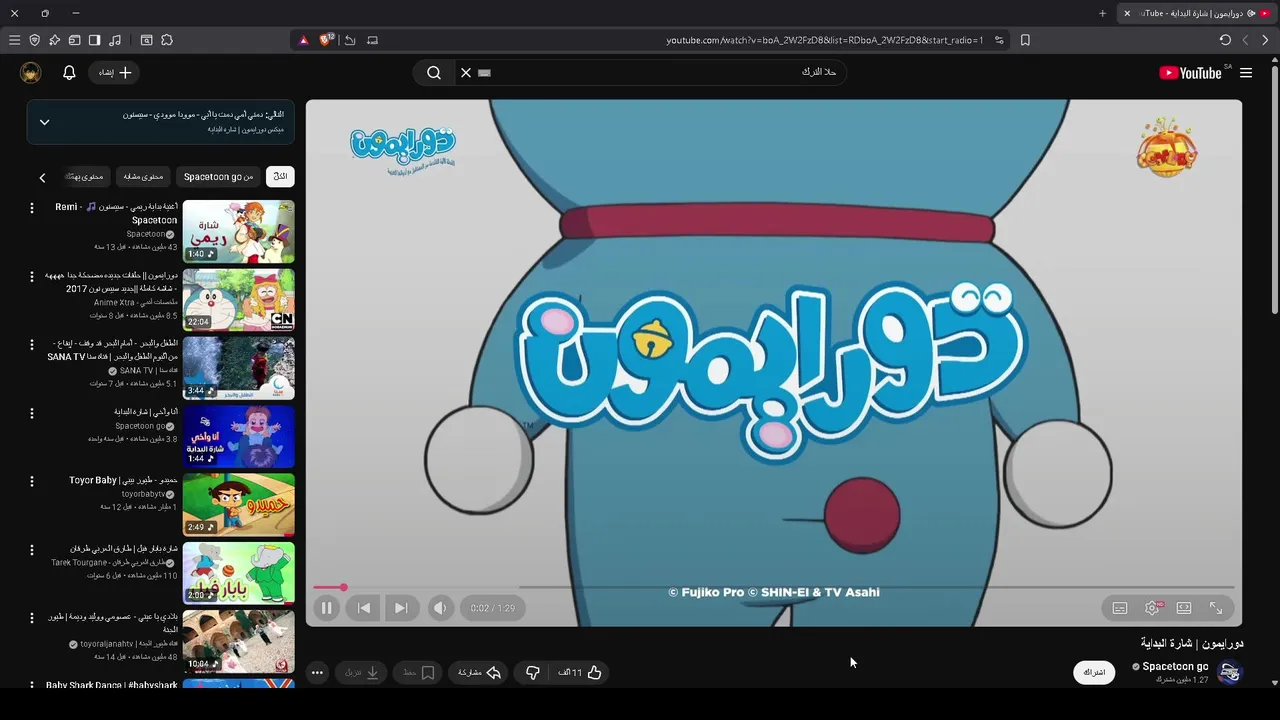
Task: Open the browser sidebar panel toggle
Action: click(94, 40)
